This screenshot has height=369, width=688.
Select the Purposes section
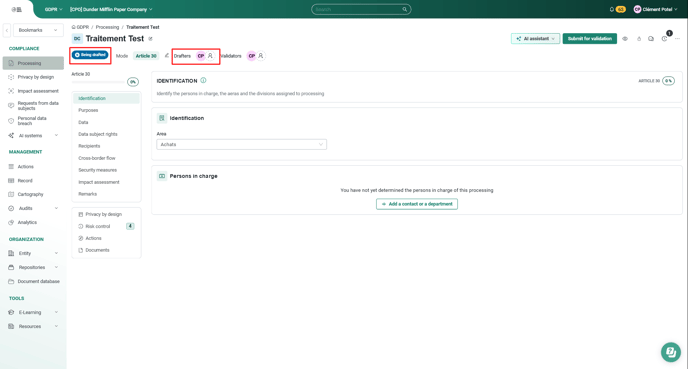(x=88, y=110)
